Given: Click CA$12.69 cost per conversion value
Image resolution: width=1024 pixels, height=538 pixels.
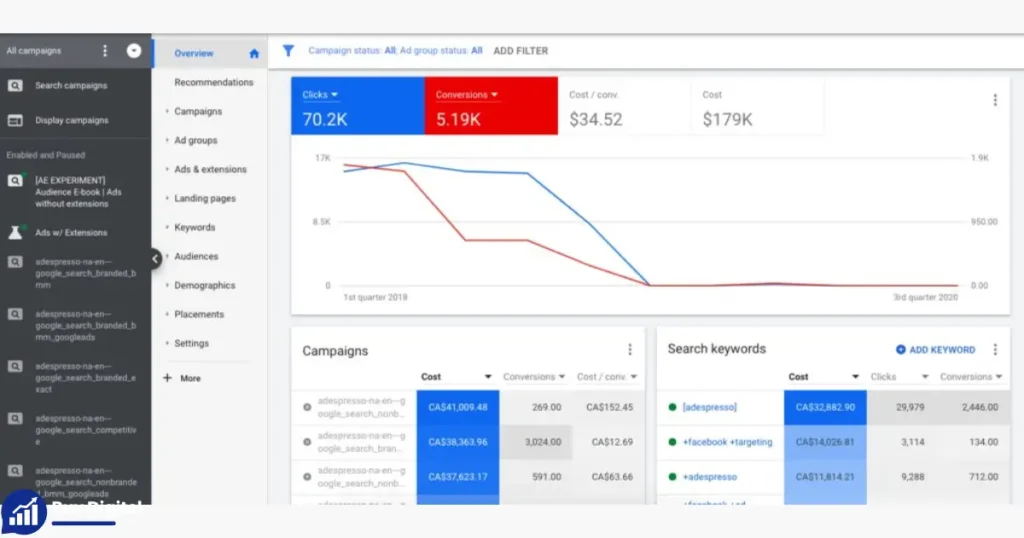Looking at the screenshot, I should (x=612, y=442).
